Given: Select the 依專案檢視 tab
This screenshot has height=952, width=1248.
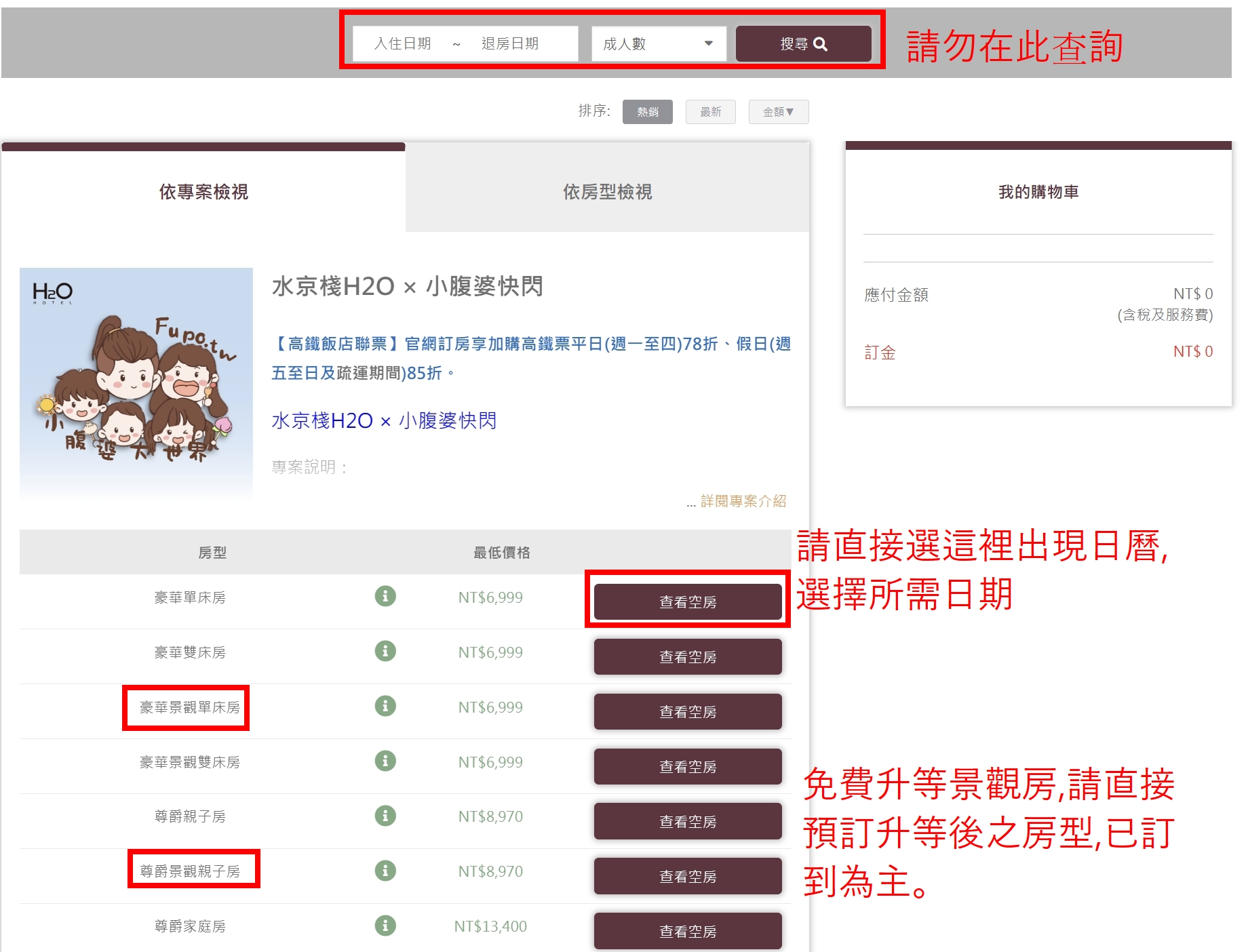Looking at the screenshot, I should coord(203,192).
